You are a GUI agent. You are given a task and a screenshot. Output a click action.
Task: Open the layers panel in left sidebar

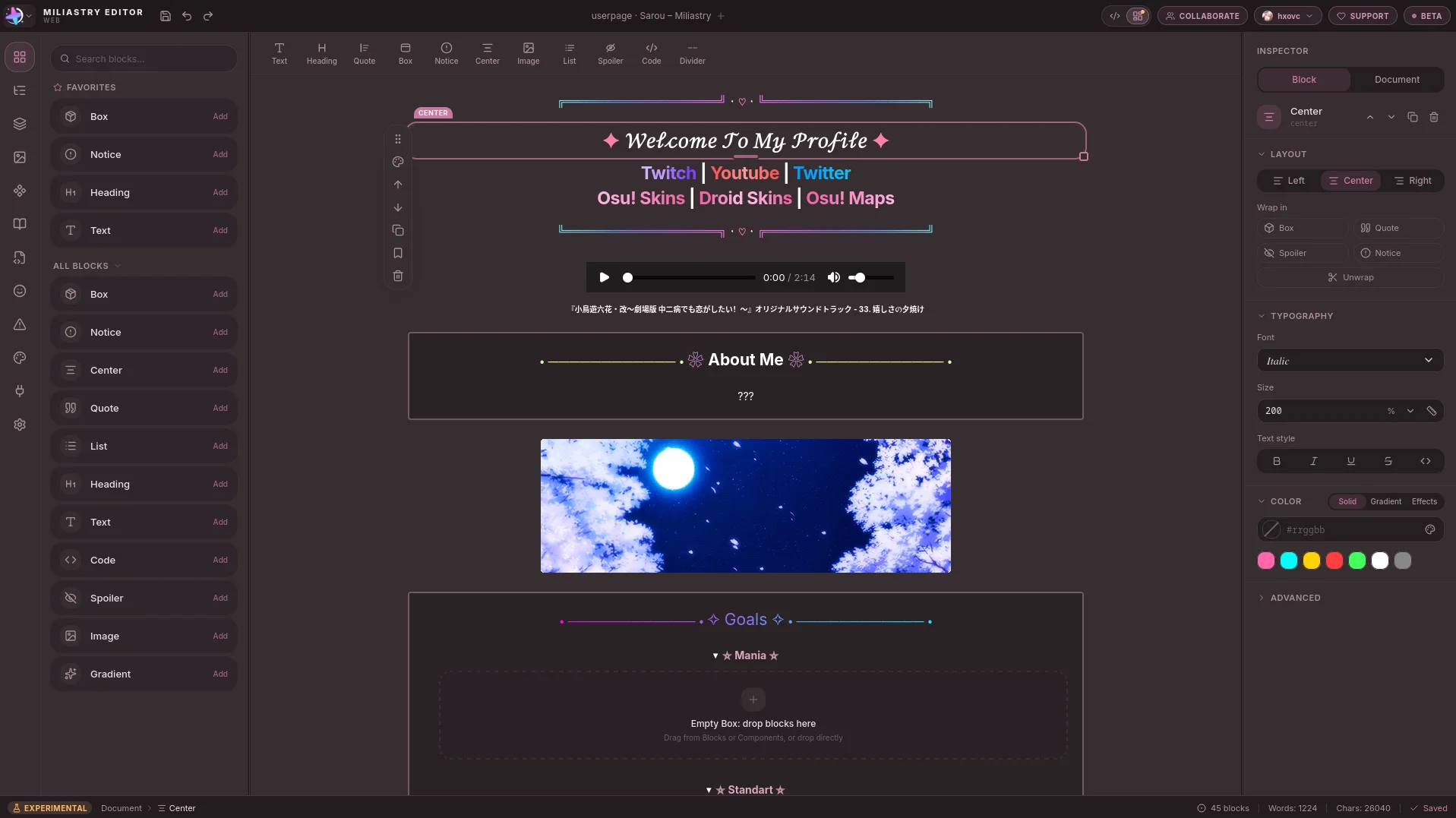[x=20, y=124]
